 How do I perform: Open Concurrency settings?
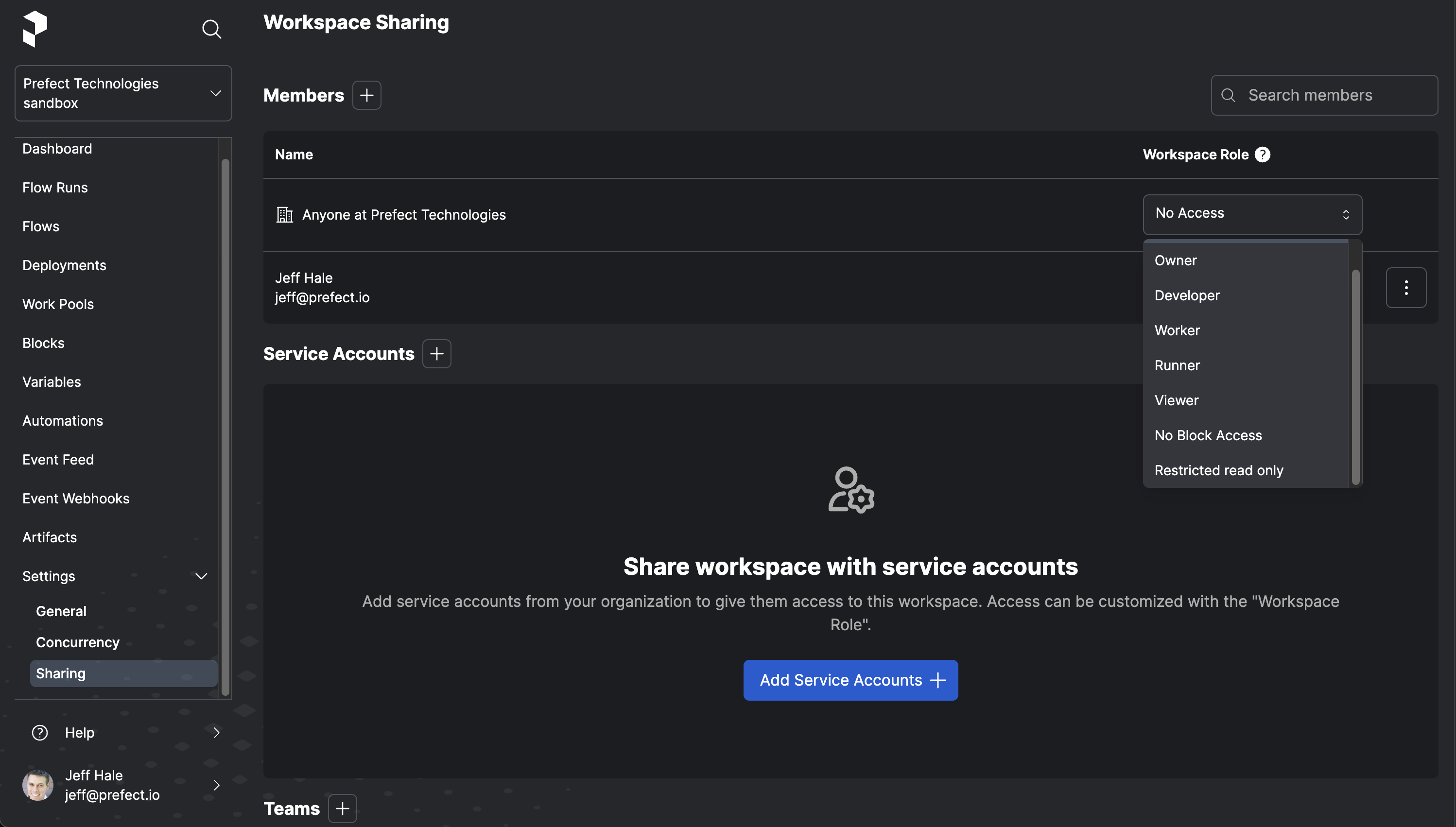coord(78,642)
